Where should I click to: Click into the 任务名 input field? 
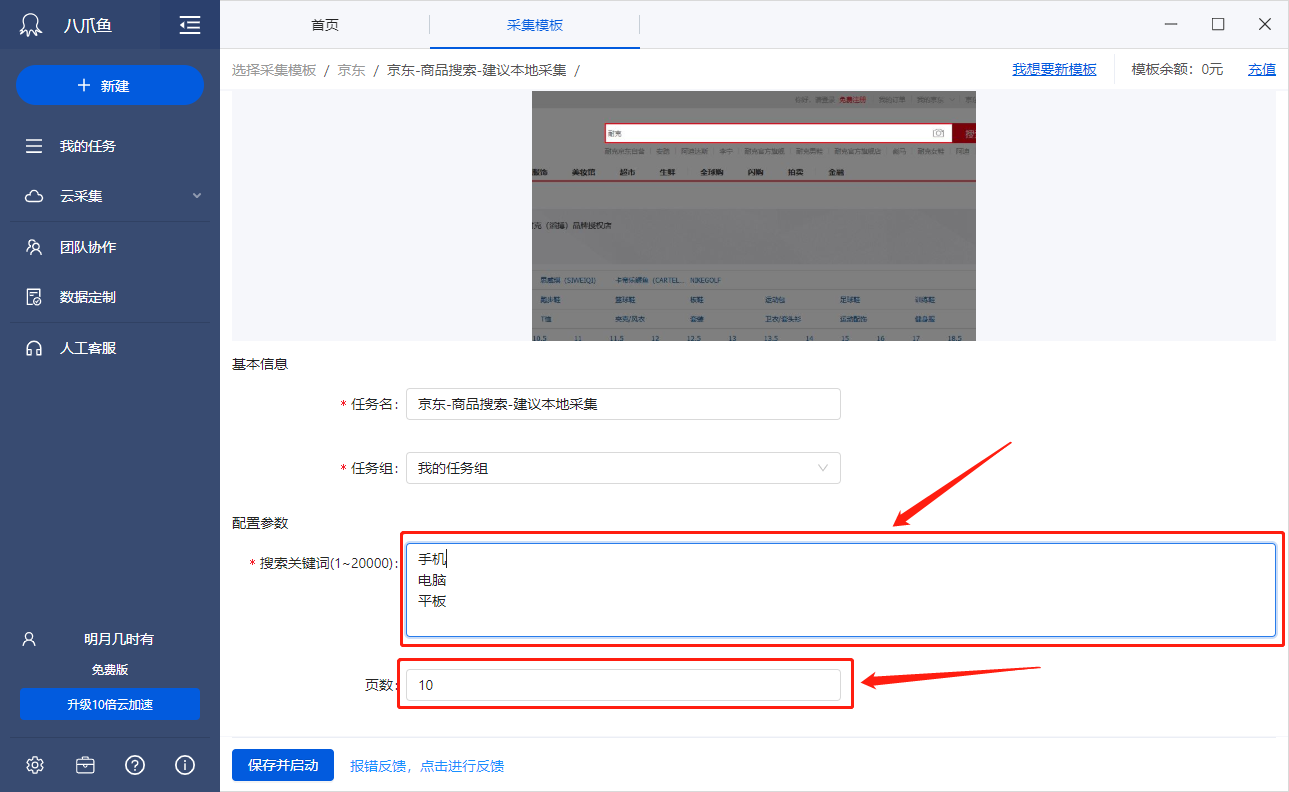623,404
